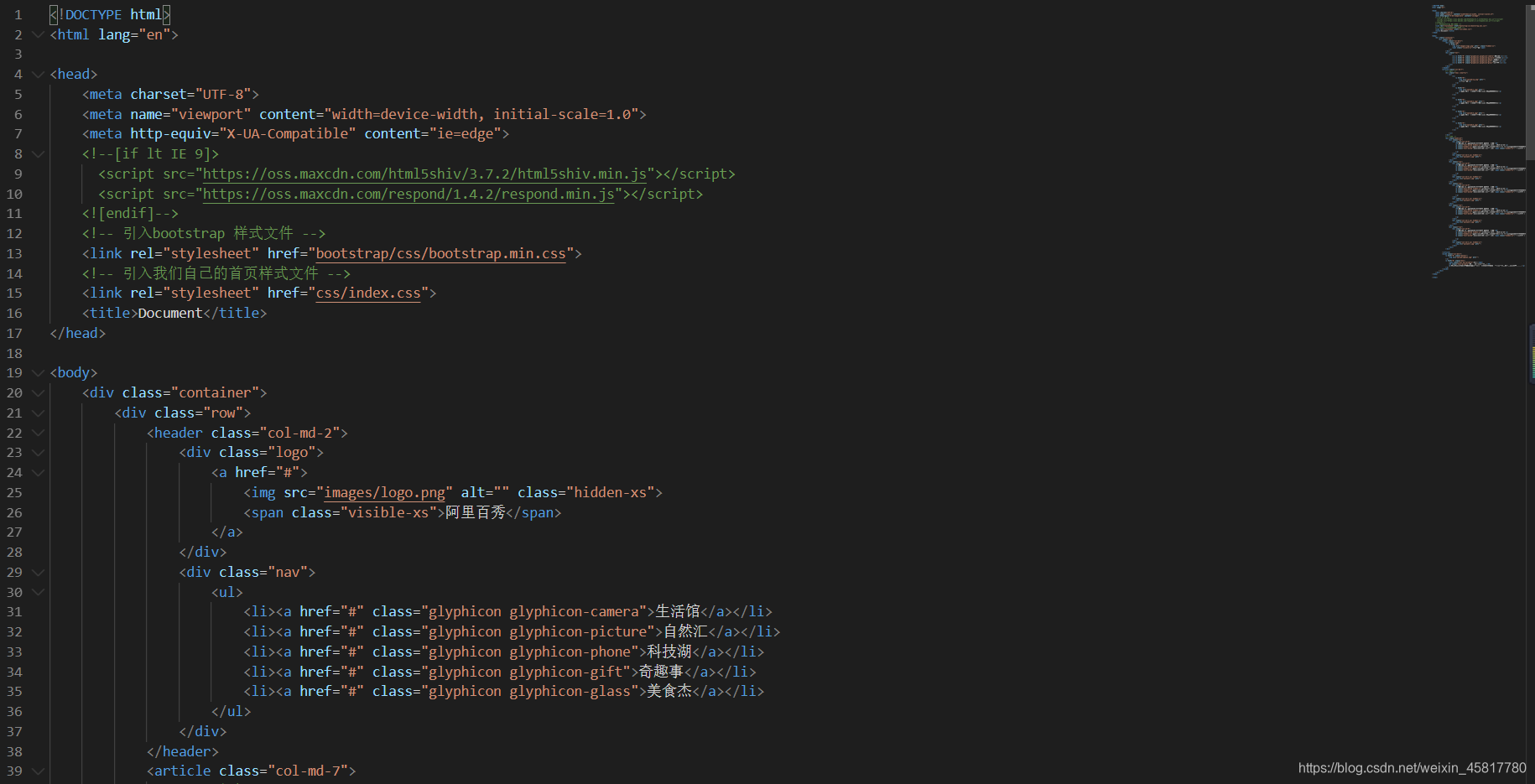Click the closing </head> tag
Viewport: 1535px width, 784px height.
tap(78, 333)
